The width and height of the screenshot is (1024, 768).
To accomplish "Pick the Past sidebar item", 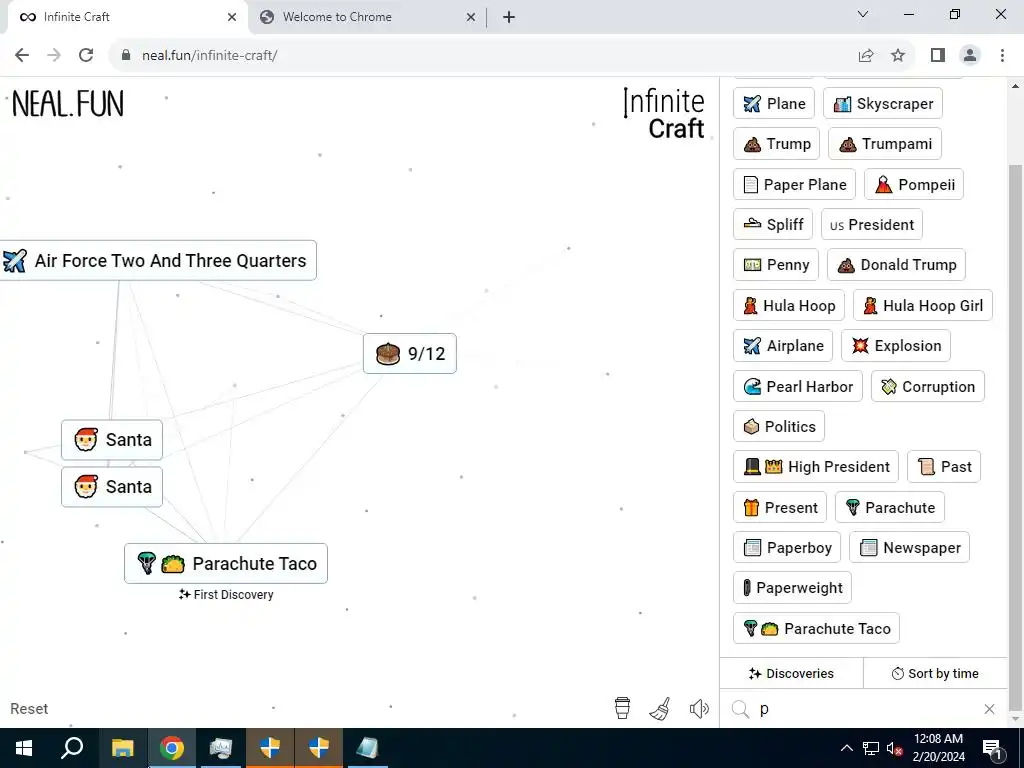I will point(944,466).
